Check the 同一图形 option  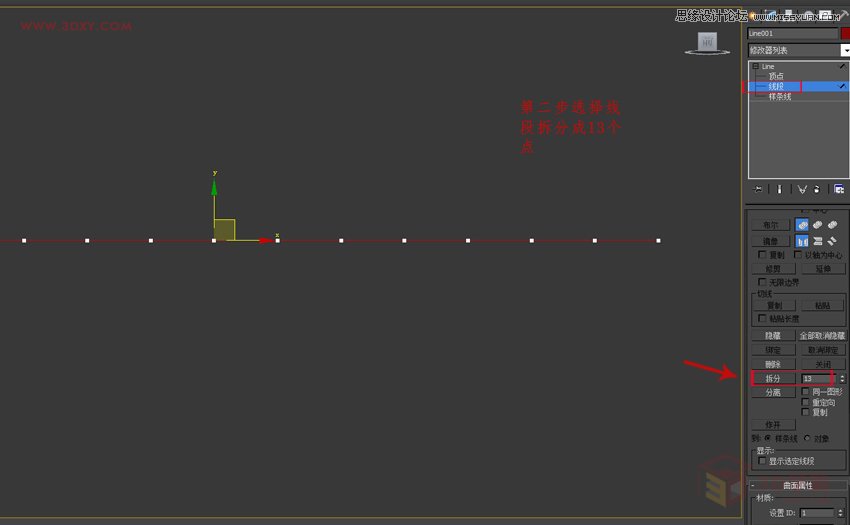[806, 391]
